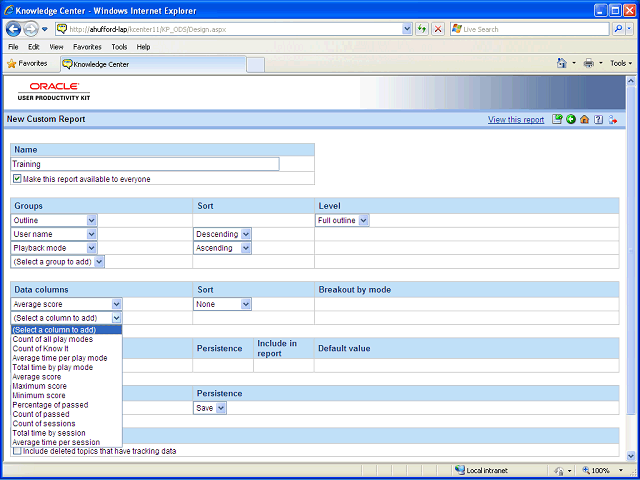640x480 pixels.
Task: Click the Local intranet zone indicator
Action: [481, 470]
